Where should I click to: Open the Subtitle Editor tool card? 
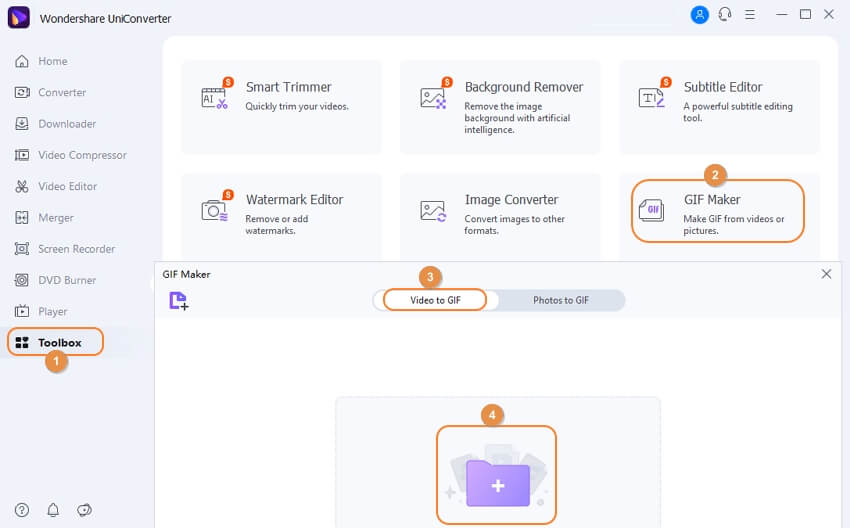[719, 106]
